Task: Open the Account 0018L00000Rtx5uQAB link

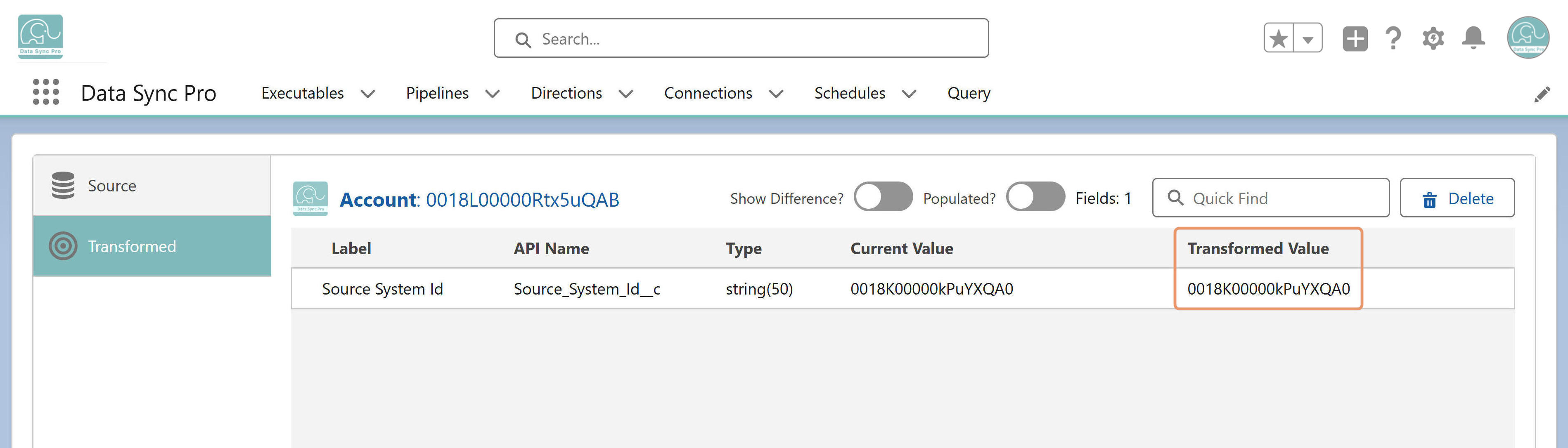Action: tap(479, 199)
